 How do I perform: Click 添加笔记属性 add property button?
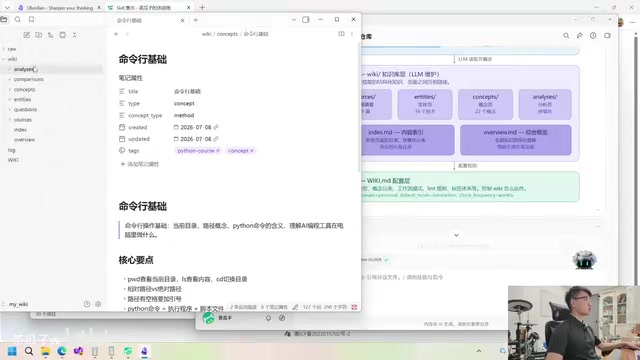pyautogui.click(x=140, y=164)
